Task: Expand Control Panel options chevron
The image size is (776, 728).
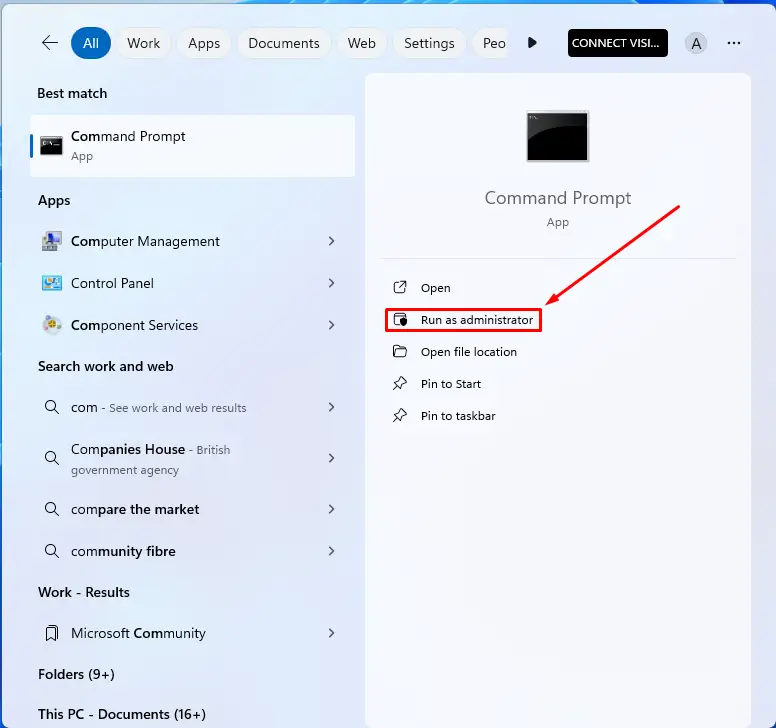Action: point(331,283)
